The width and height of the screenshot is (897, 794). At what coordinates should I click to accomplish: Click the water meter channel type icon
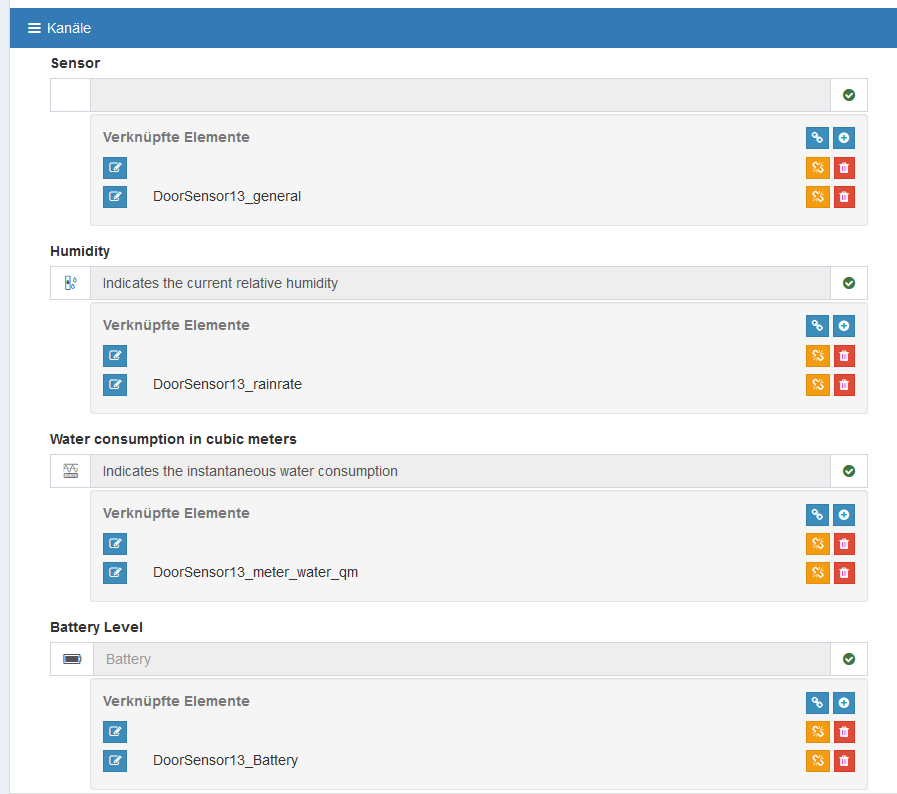(70, 471)
